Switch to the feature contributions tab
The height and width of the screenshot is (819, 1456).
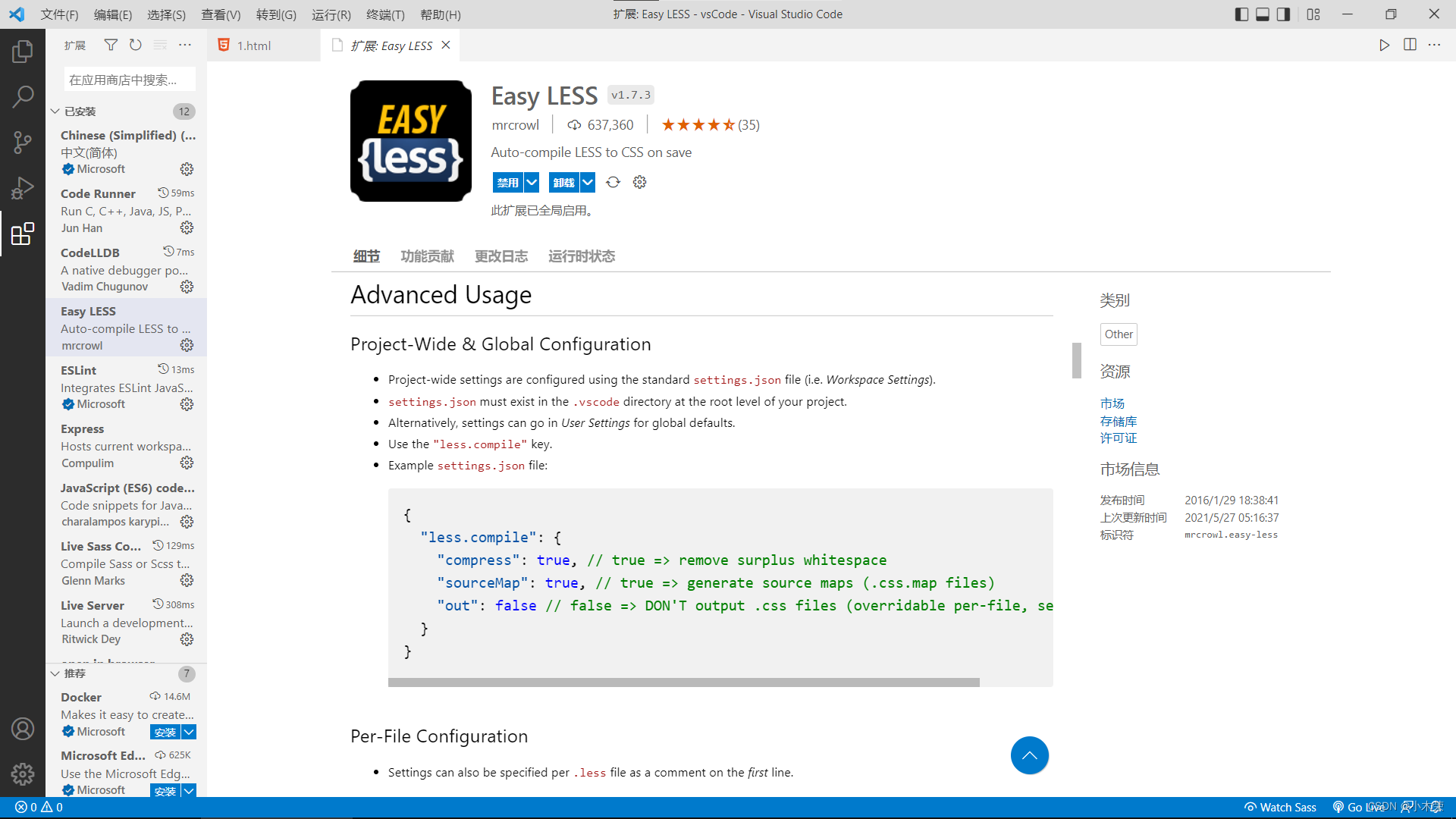427,256
